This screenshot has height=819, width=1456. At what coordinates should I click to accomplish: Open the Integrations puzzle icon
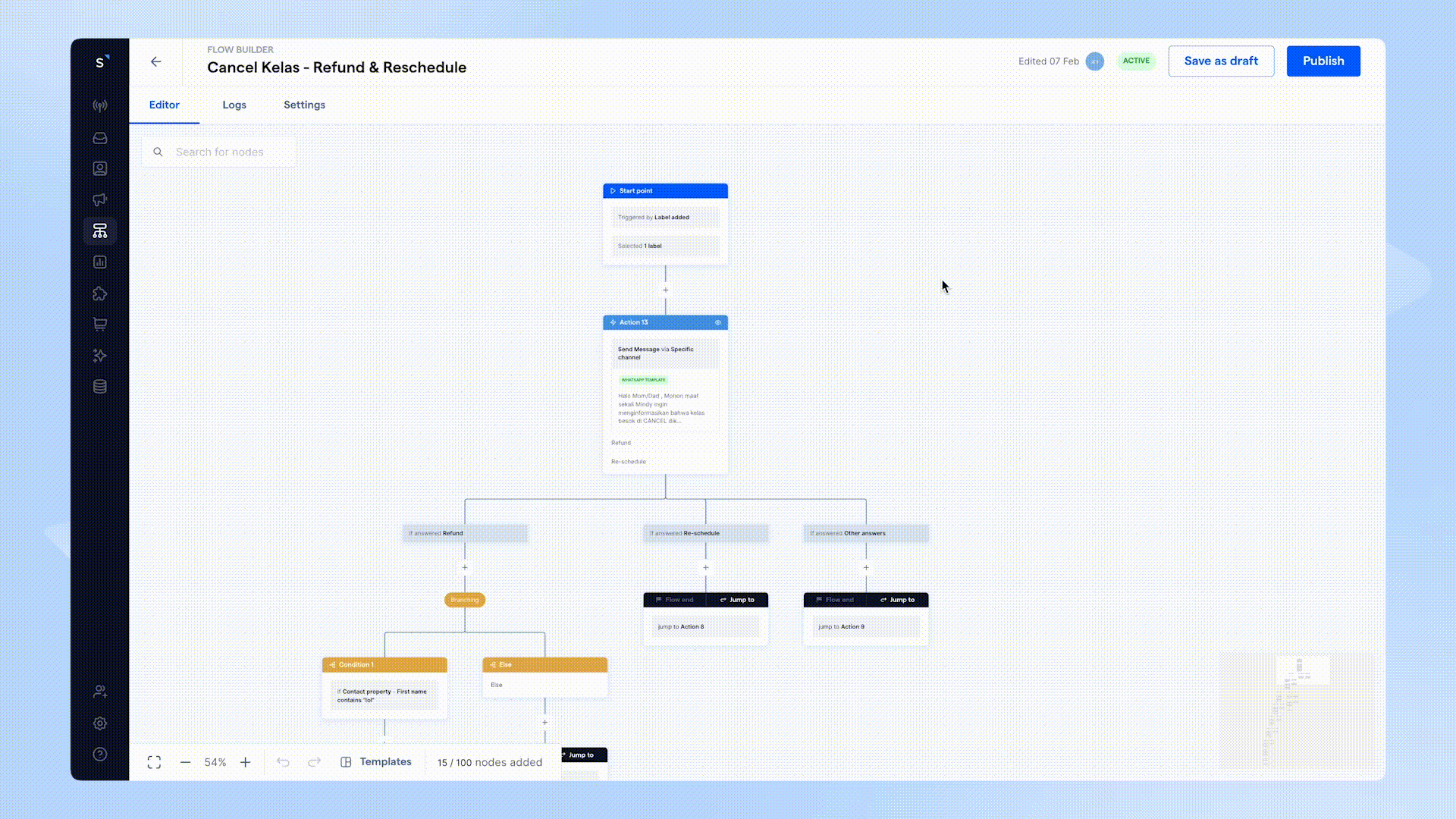(x=99, y=293)
